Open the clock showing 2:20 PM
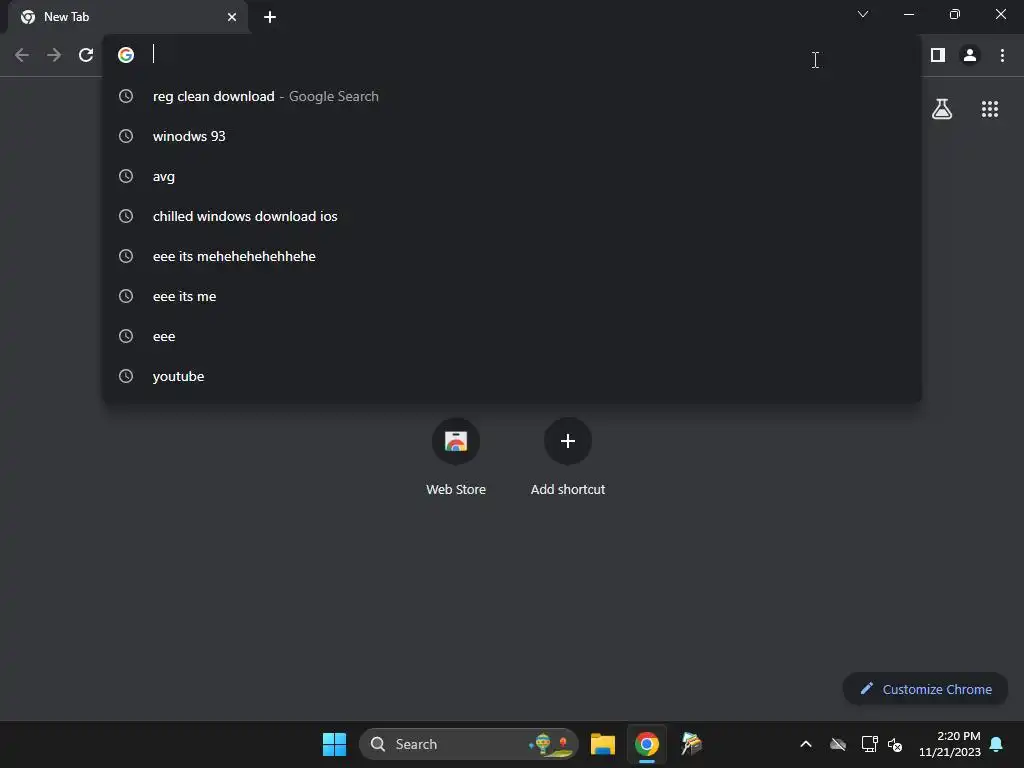The width and height of the screenshot is (1024, 768). point(950,744)
